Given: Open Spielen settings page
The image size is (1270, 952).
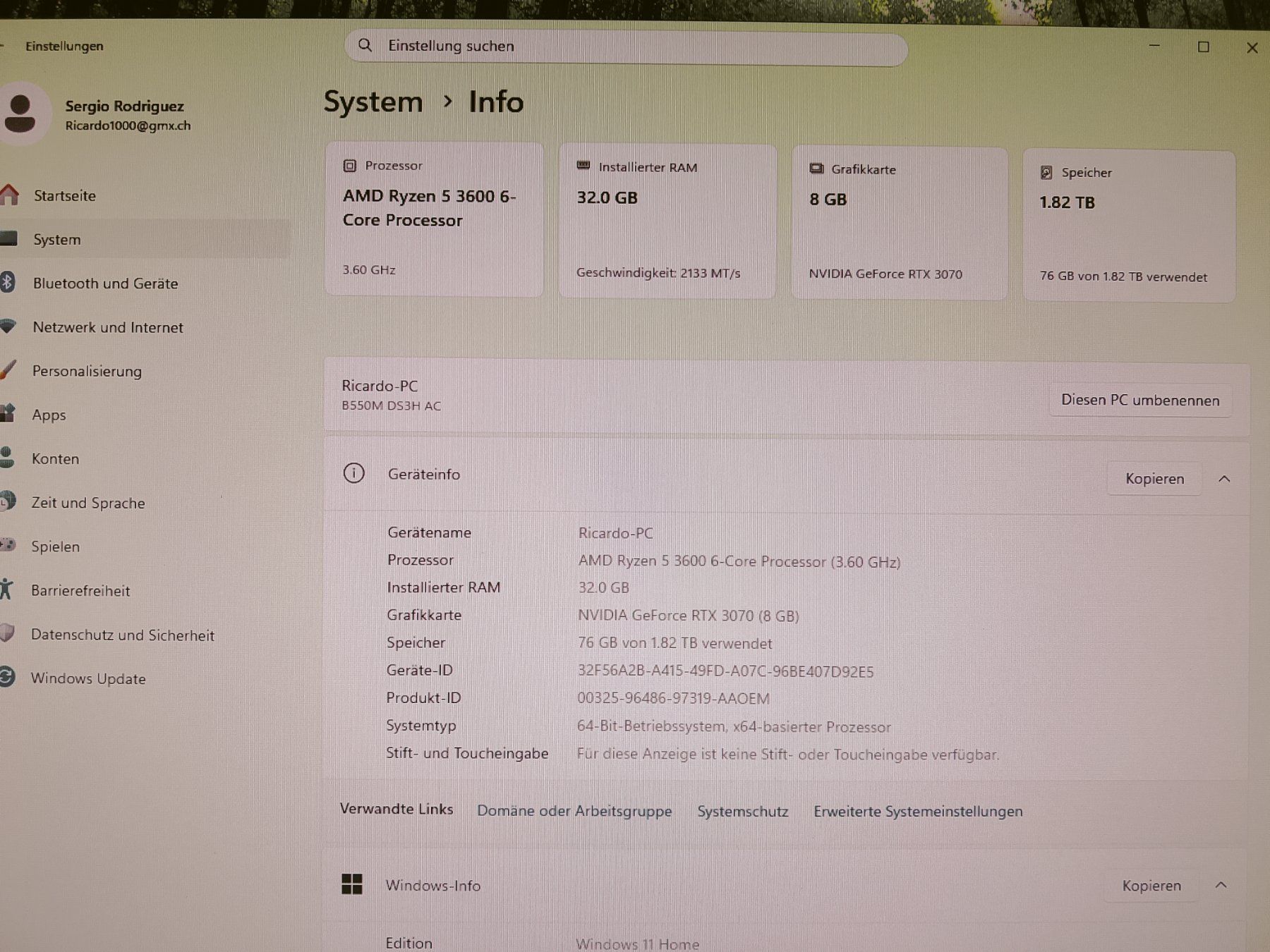Looking at the screenshot, I should click(143, 547).
